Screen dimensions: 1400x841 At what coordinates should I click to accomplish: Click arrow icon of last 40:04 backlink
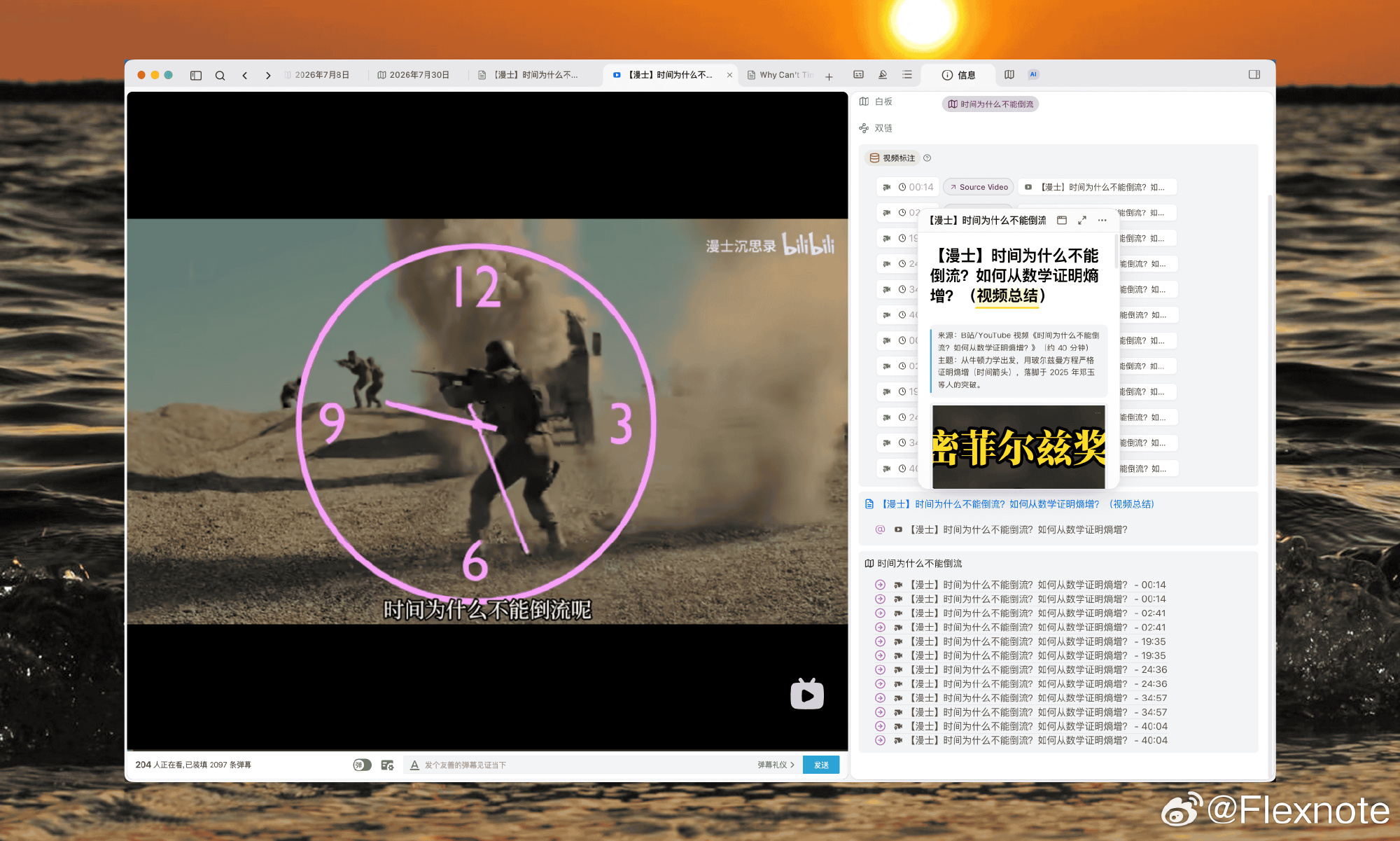880,740
